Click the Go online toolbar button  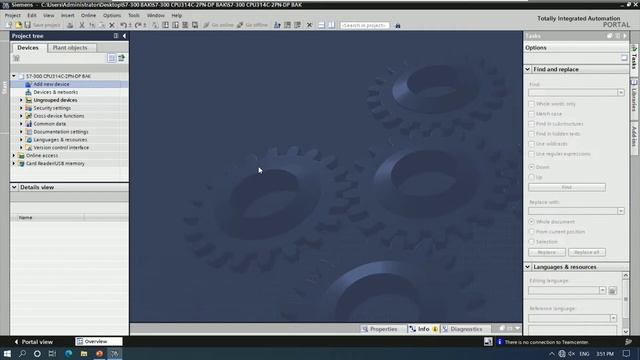click(218, 25)
